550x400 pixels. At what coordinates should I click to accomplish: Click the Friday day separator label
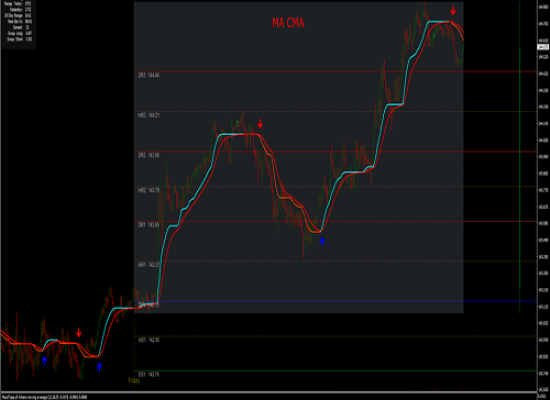[x=134, y=380]
